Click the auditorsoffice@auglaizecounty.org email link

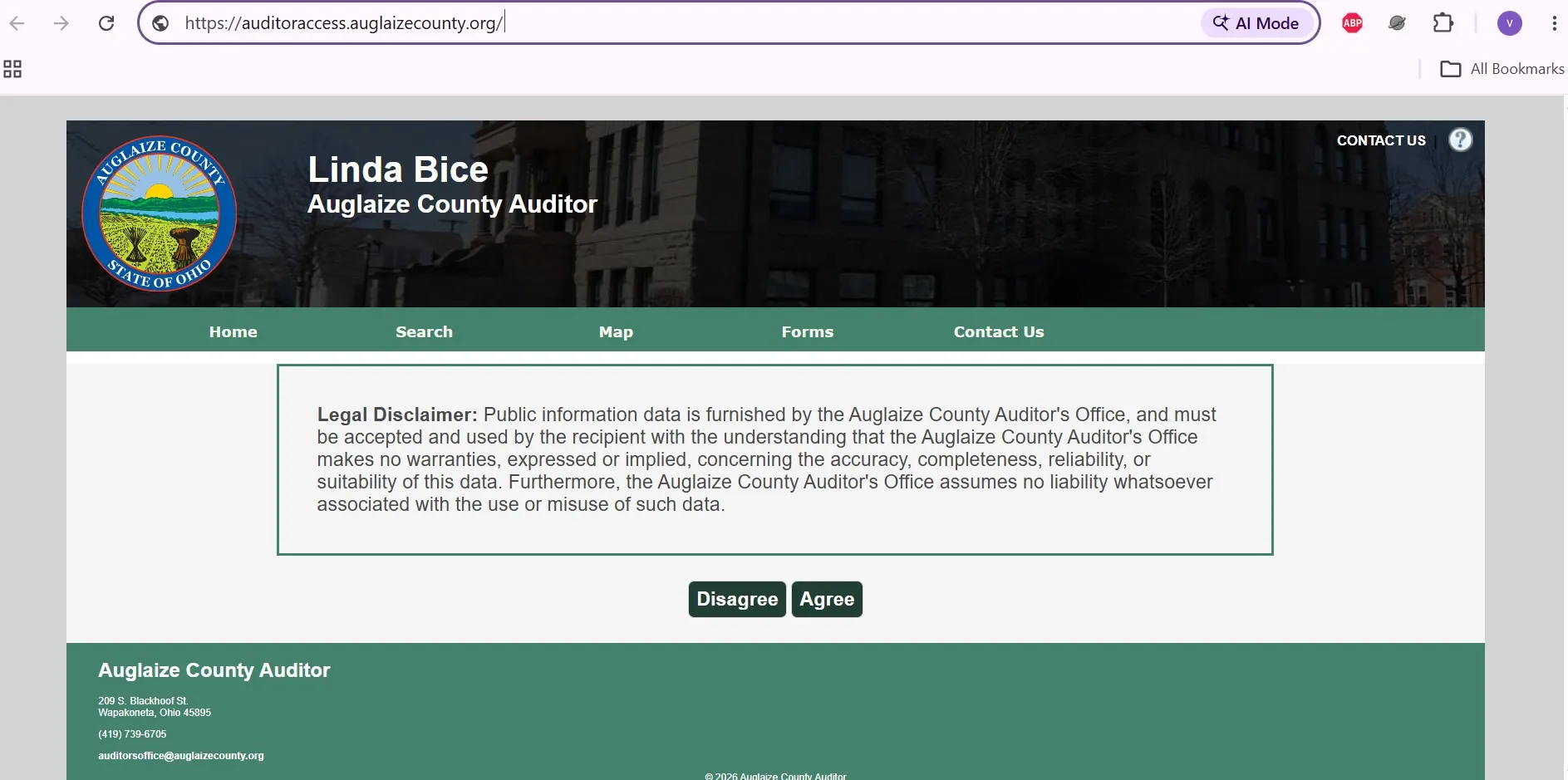(x=181, y=756)
